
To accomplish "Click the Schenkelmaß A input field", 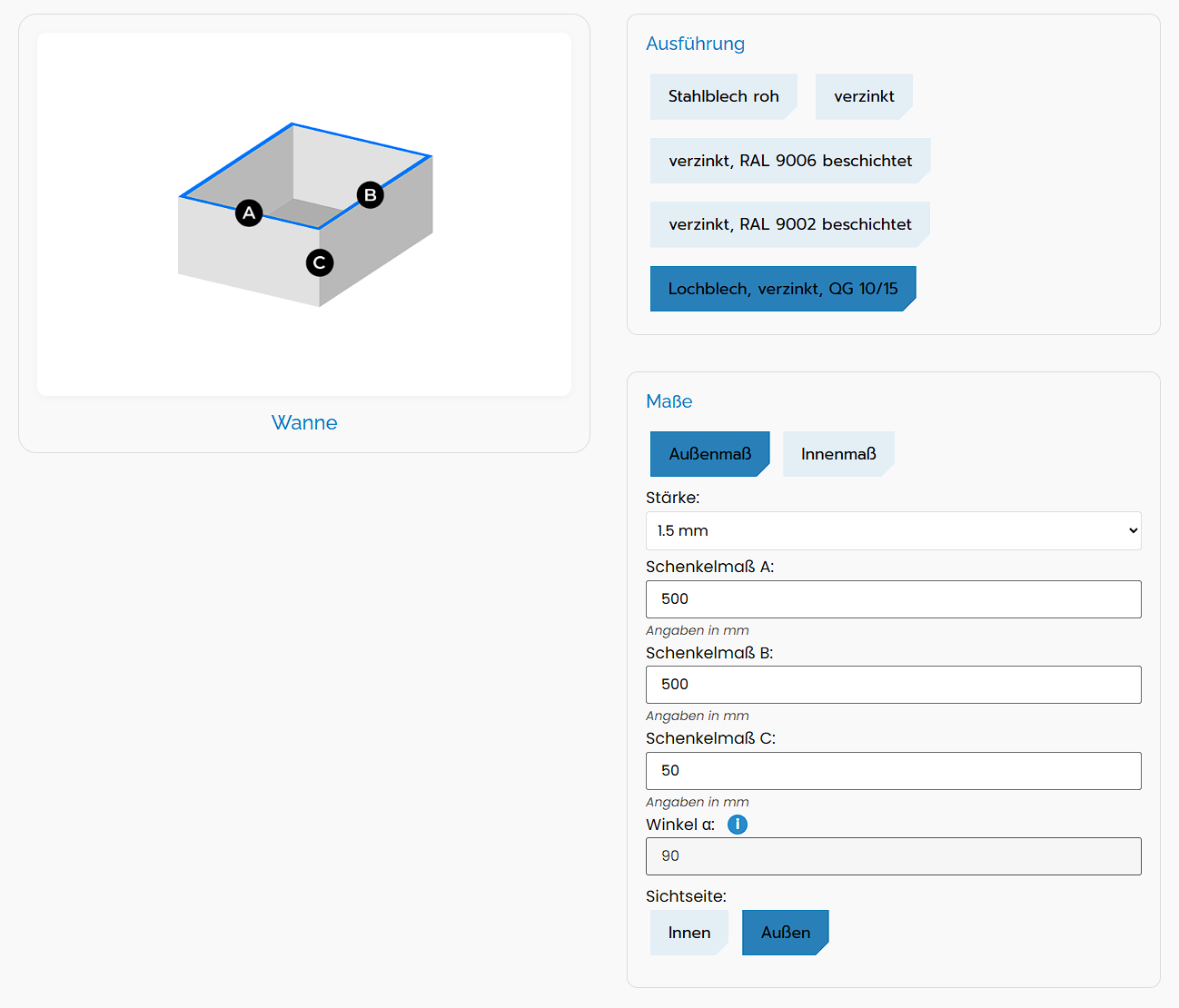I will coord(893,599).
